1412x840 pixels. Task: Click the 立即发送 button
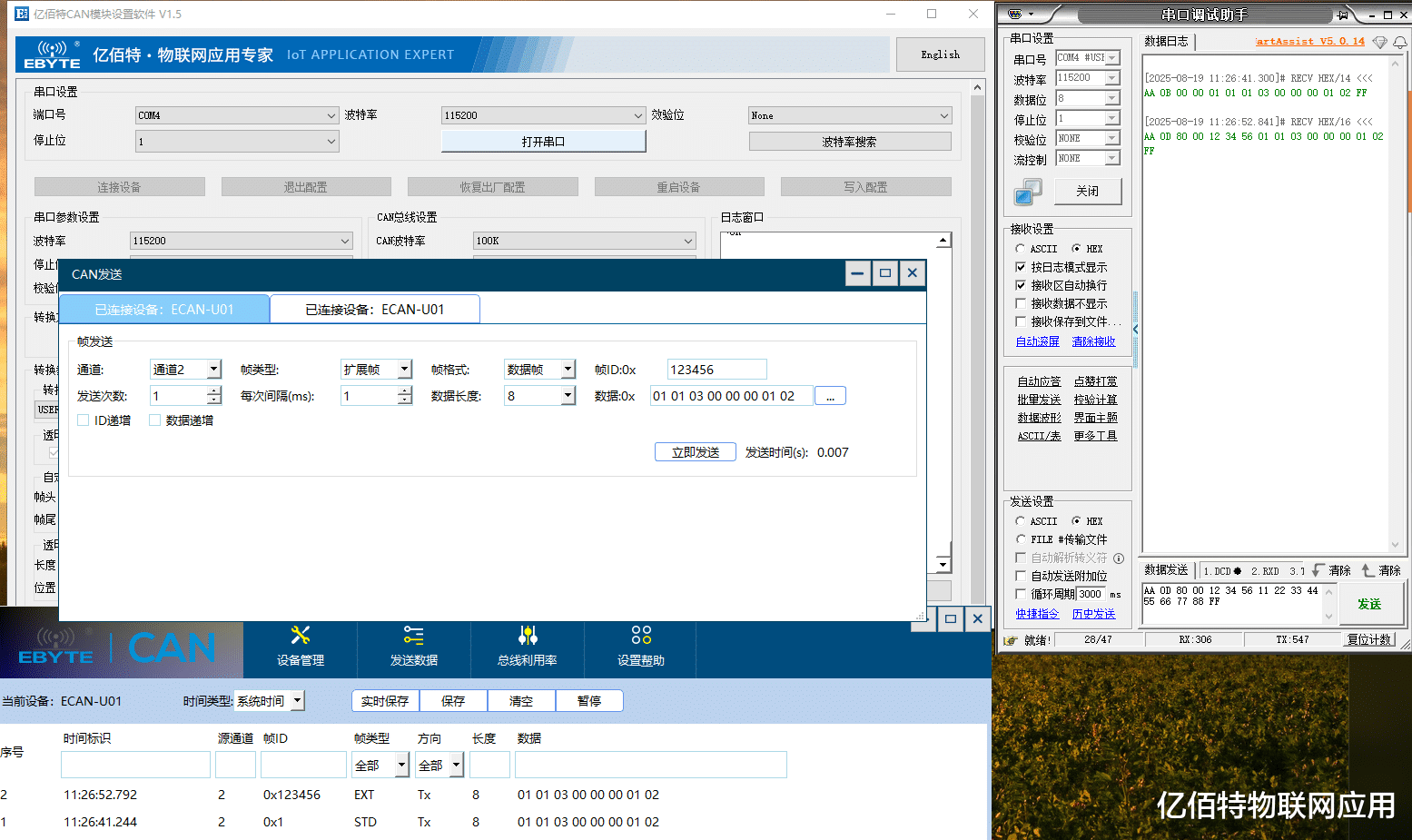pos(696,452)
